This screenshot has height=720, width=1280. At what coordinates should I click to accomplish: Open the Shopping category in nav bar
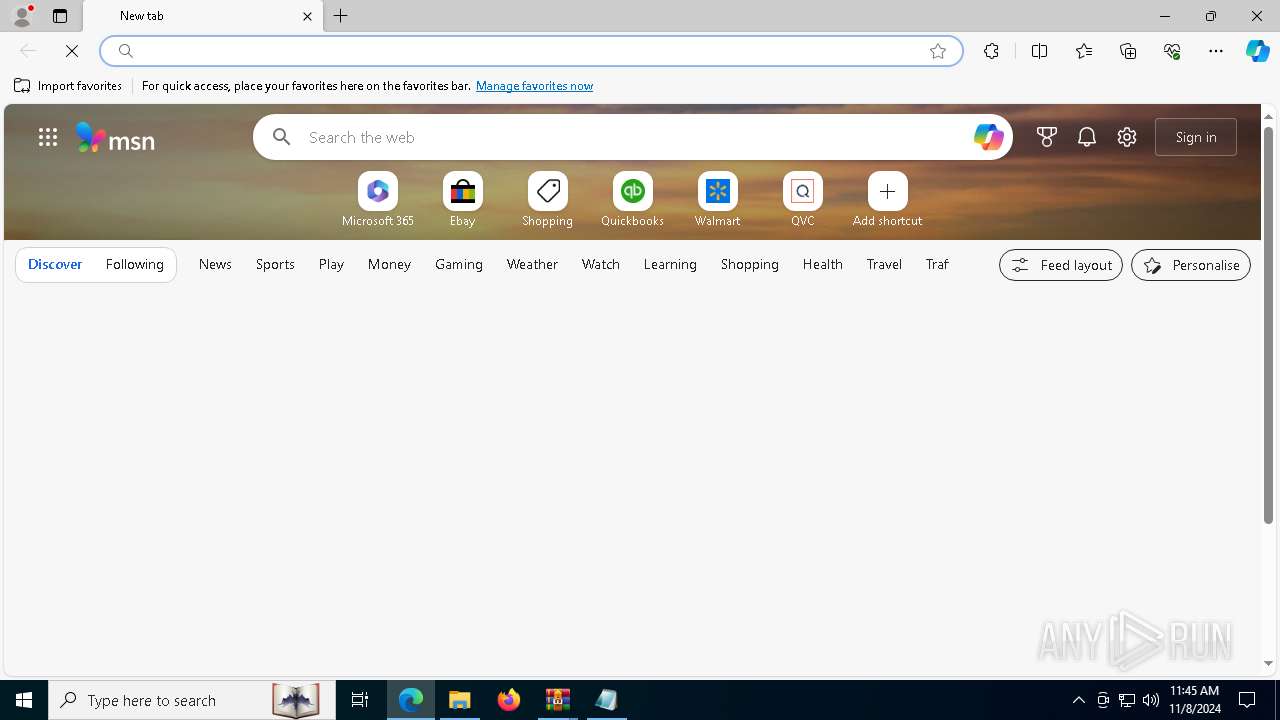coord(750,264)
